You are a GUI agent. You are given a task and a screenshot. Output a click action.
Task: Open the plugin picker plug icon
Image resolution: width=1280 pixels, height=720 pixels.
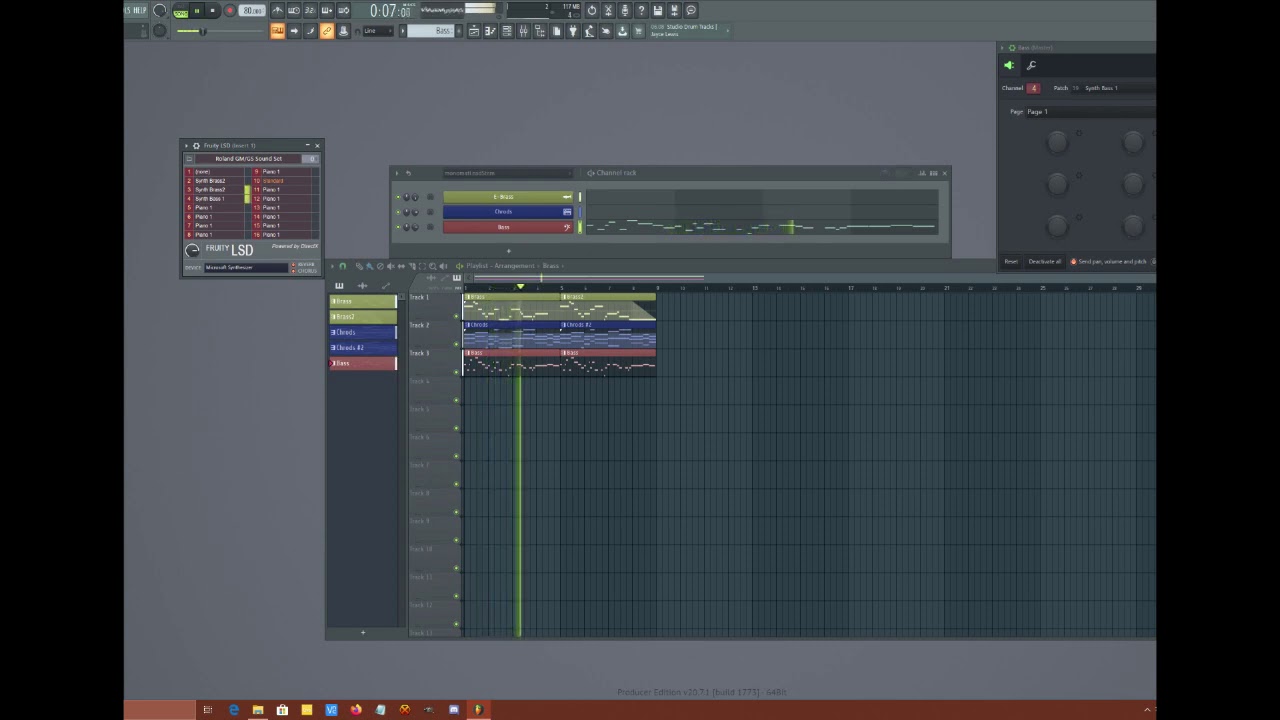pyautogui.click(x=572, y=31)
